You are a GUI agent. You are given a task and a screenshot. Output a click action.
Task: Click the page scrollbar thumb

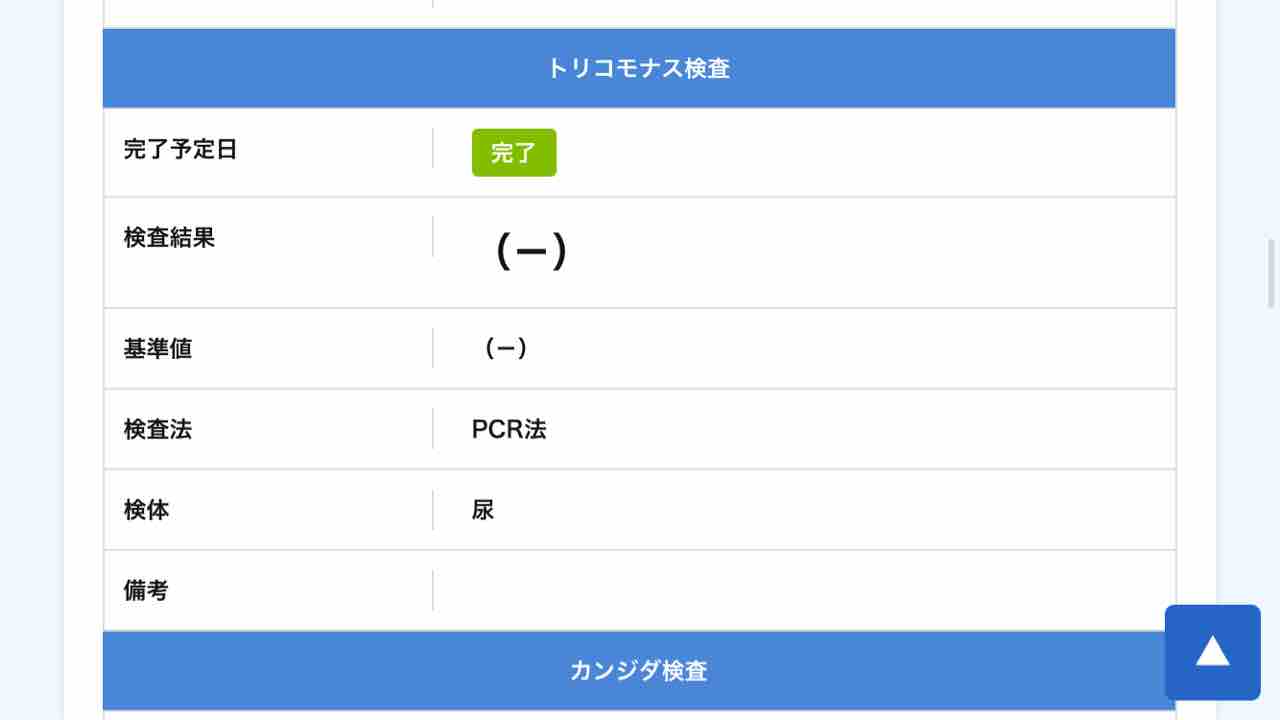(1272, 272)
